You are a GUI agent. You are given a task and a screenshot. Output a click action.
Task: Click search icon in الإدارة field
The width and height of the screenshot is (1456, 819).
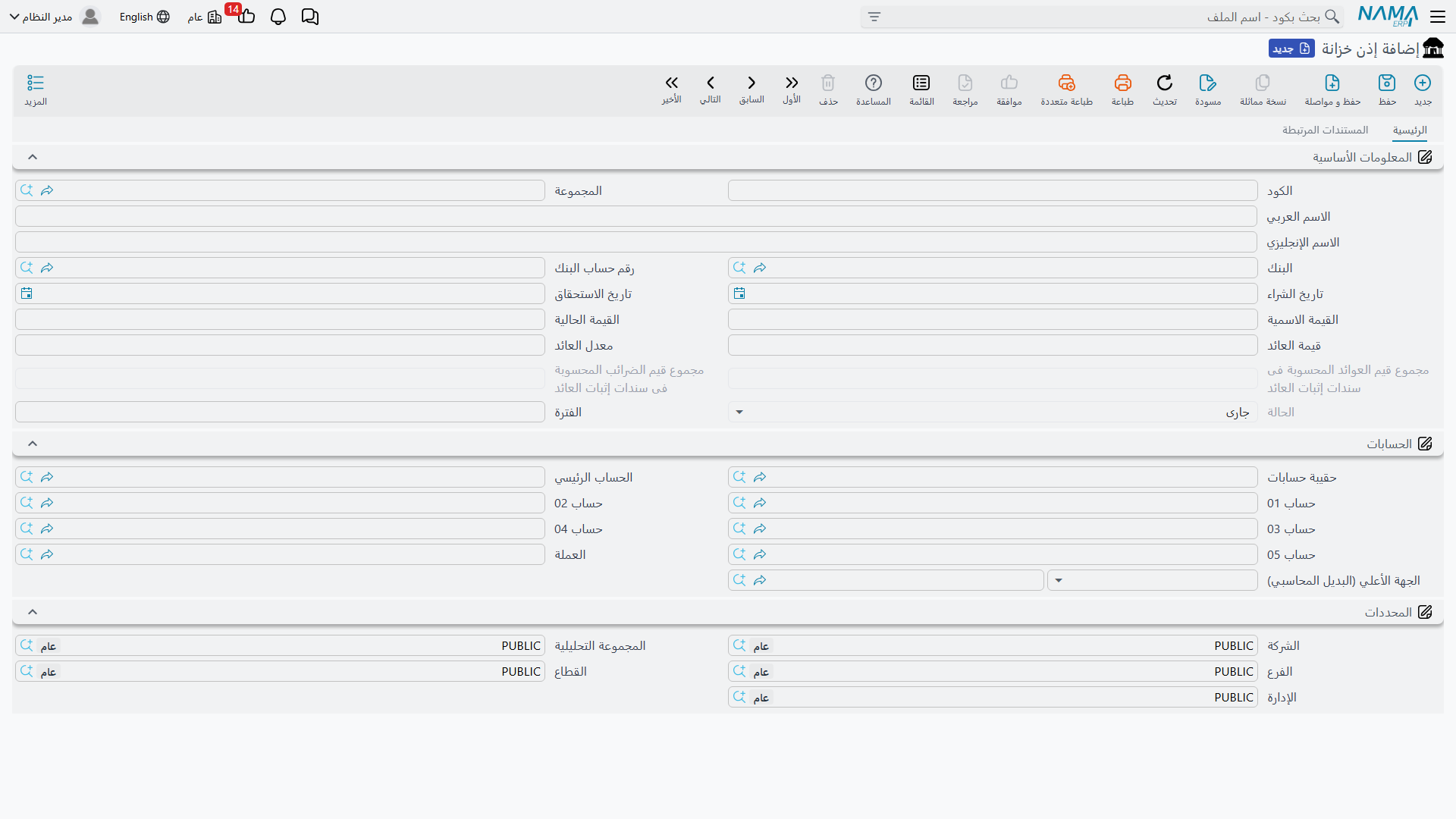click(x=739, y=697)
